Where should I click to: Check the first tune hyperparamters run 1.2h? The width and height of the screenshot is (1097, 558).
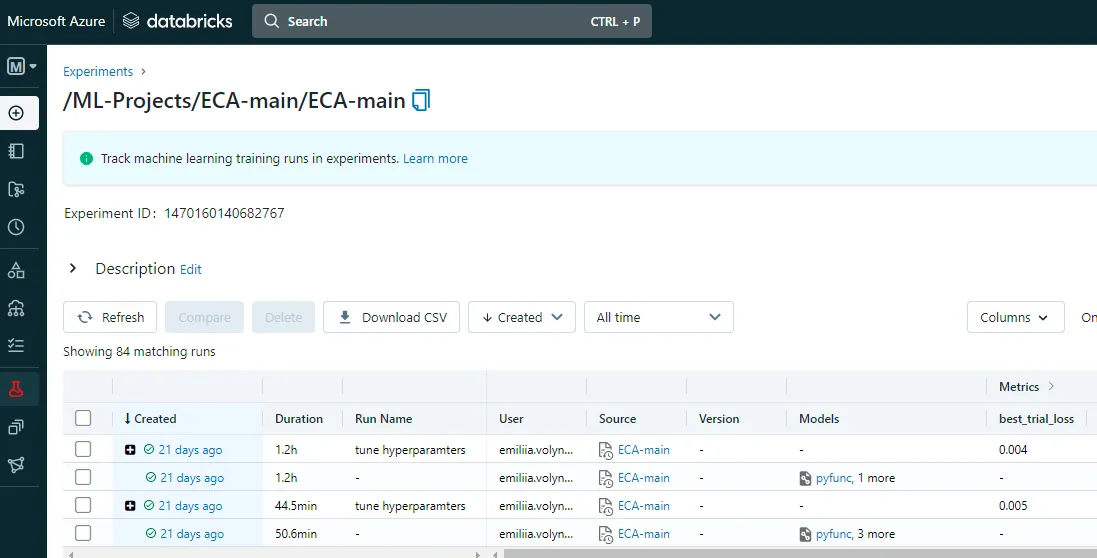83,449
